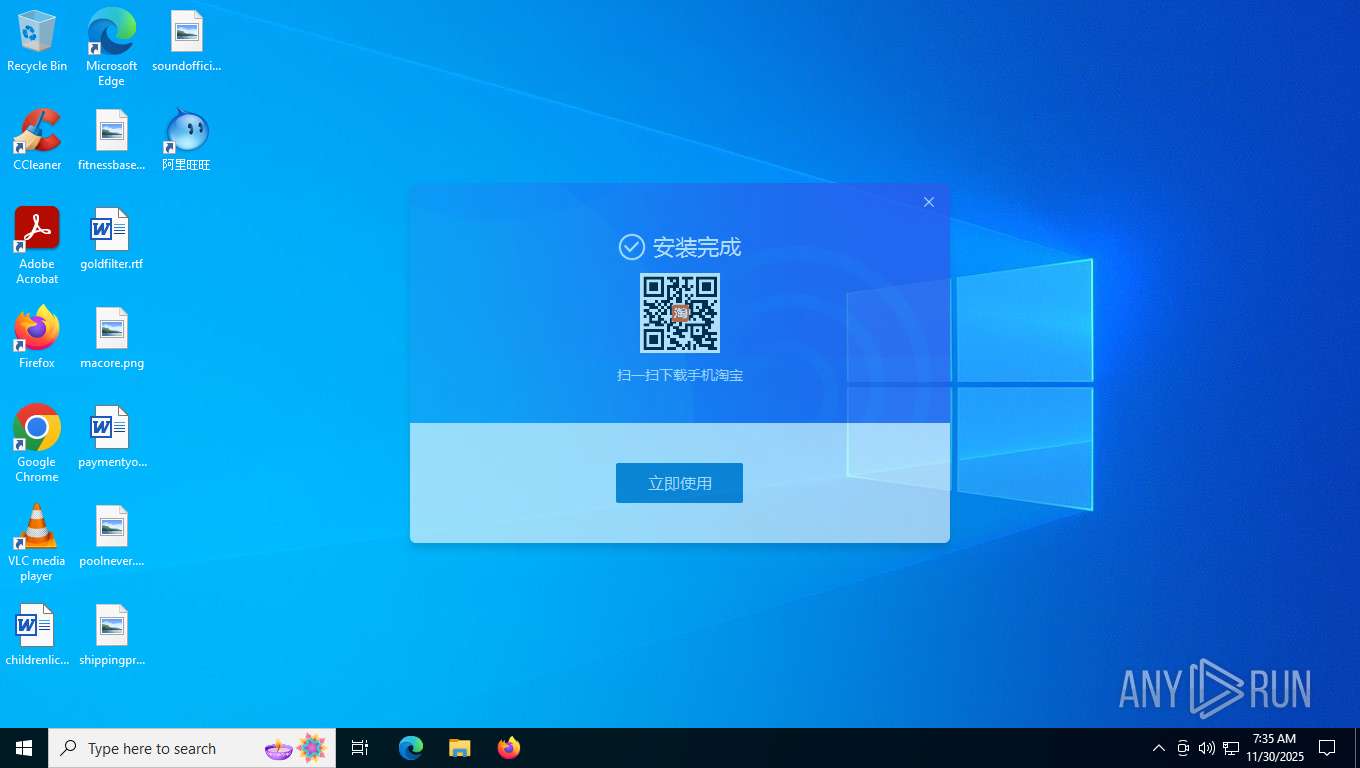Select the fitnessbase... image file
Viewport: 1360px width, 768px height.
coord(111,140)
